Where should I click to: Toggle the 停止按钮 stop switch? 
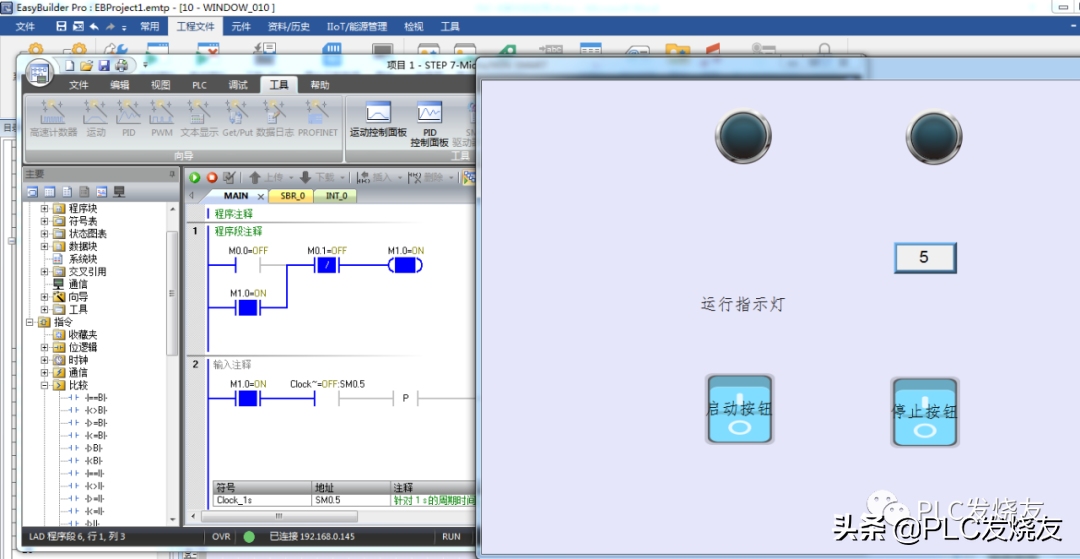coord(924,412)
